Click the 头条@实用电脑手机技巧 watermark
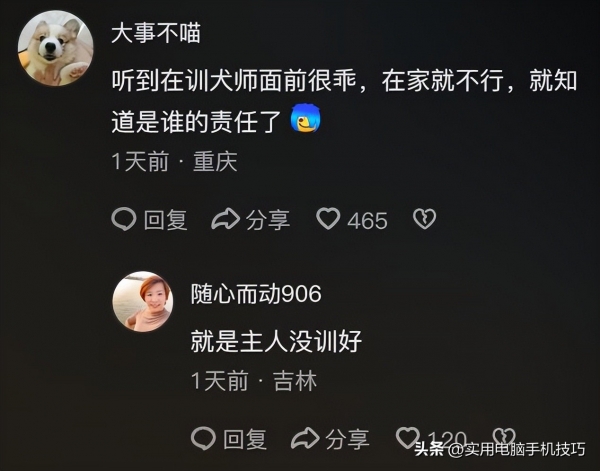600x471 pixels. pos(500,449)
